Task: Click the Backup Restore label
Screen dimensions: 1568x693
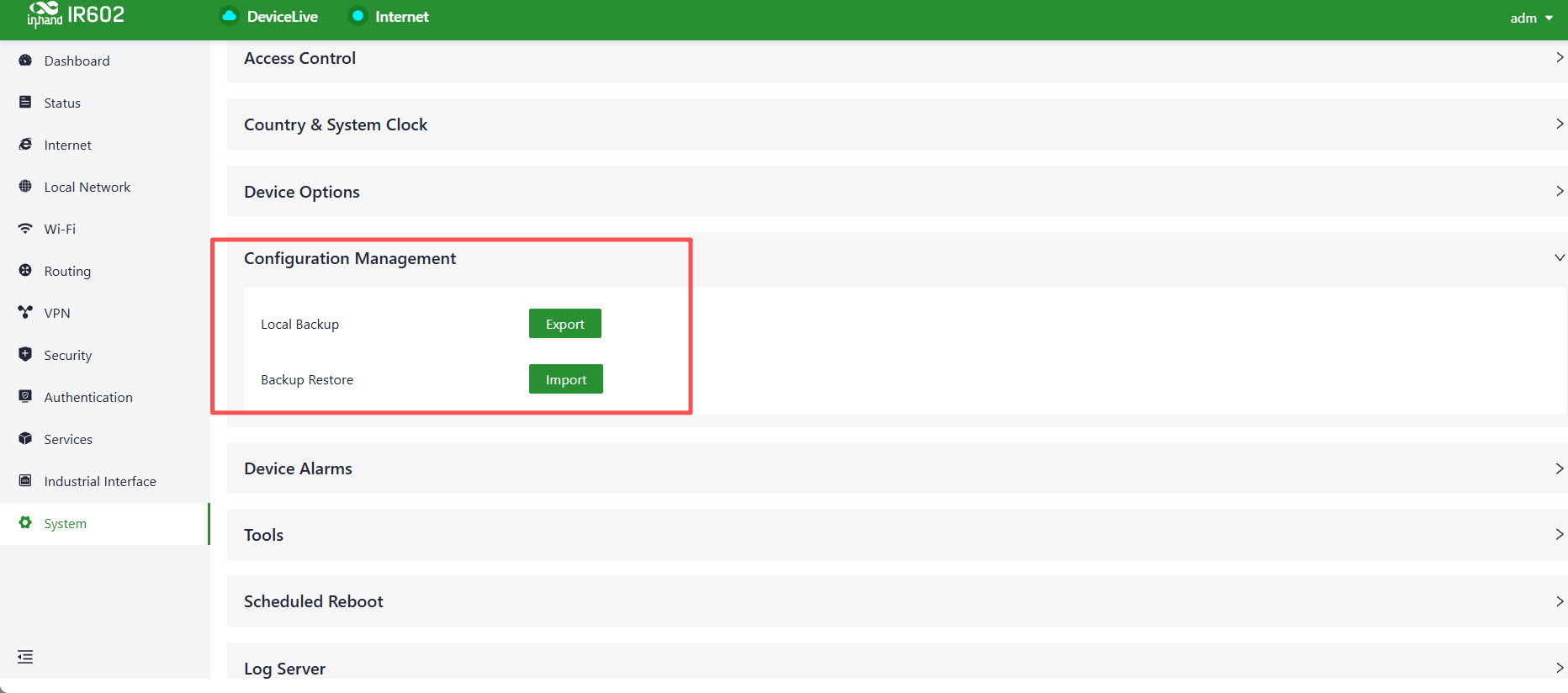Action: pos(307,380)
